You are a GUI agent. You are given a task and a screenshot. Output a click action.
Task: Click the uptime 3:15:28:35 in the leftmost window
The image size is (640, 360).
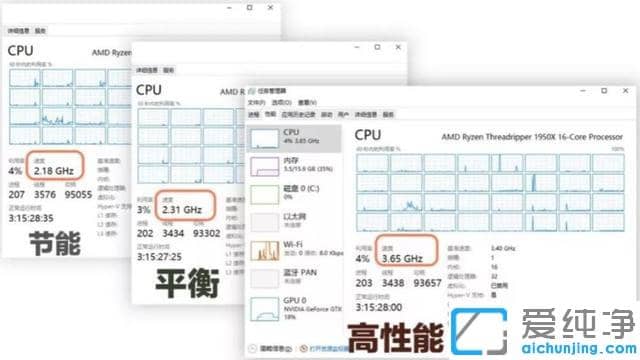pyautogui.click(x=31, y=218)
